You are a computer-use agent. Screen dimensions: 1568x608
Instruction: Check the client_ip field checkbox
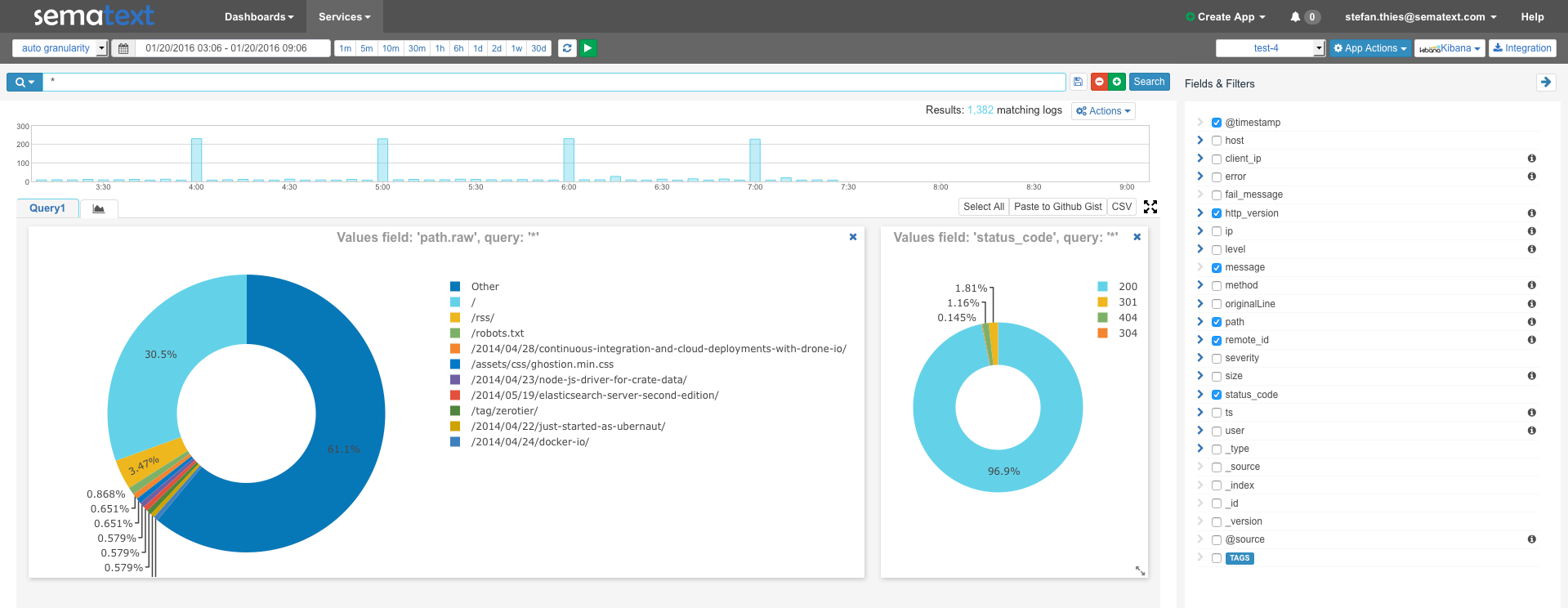pos(1217,159)
